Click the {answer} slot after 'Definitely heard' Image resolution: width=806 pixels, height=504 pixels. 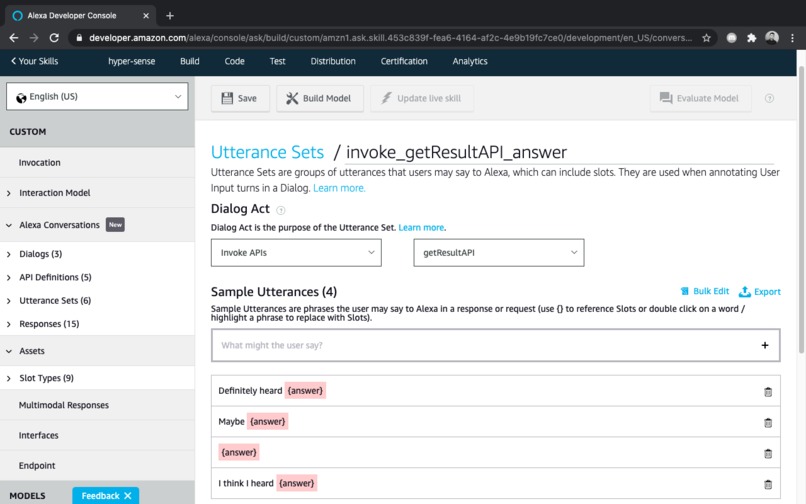pos(305,391)
